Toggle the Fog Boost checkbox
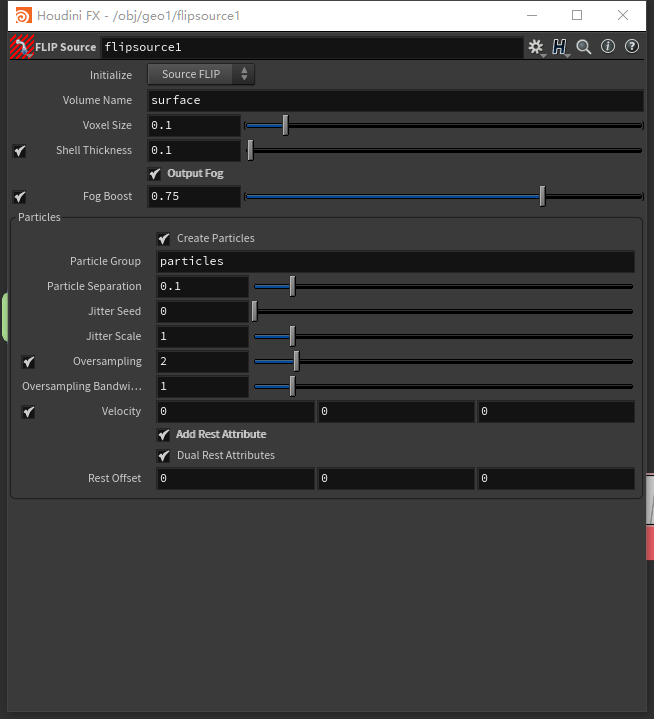This screenshot has height=719, width=654. click(x=19, y=197)
